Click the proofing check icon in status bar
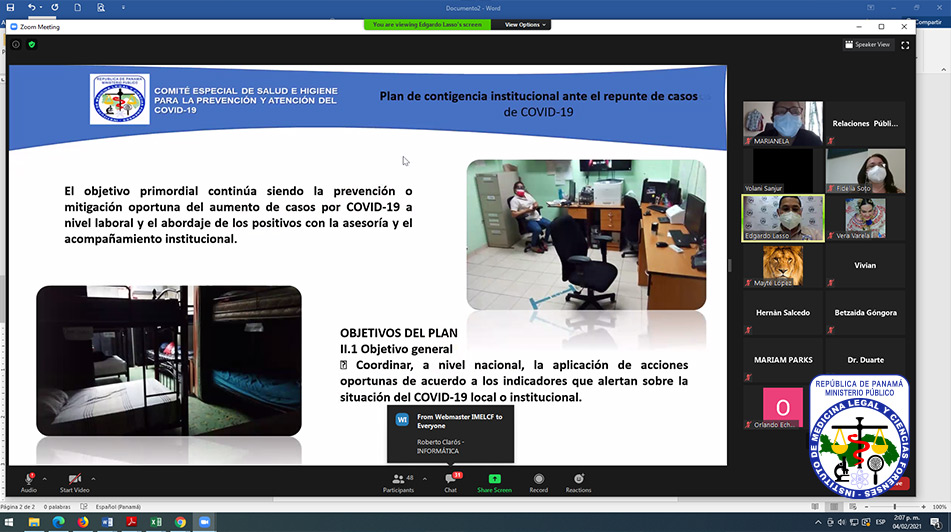The width and height of the screenshot is (951, 532). tap(84, 507)
